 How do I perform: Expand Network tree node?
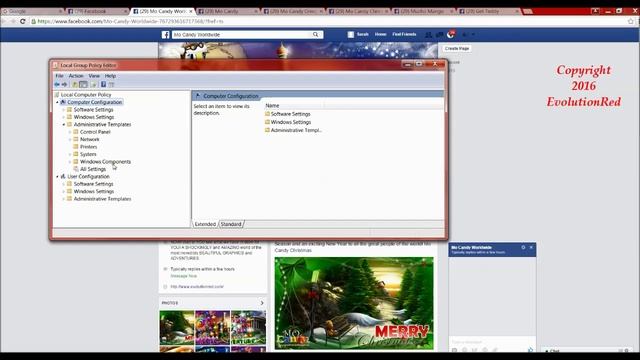click(x=70, y=139)
